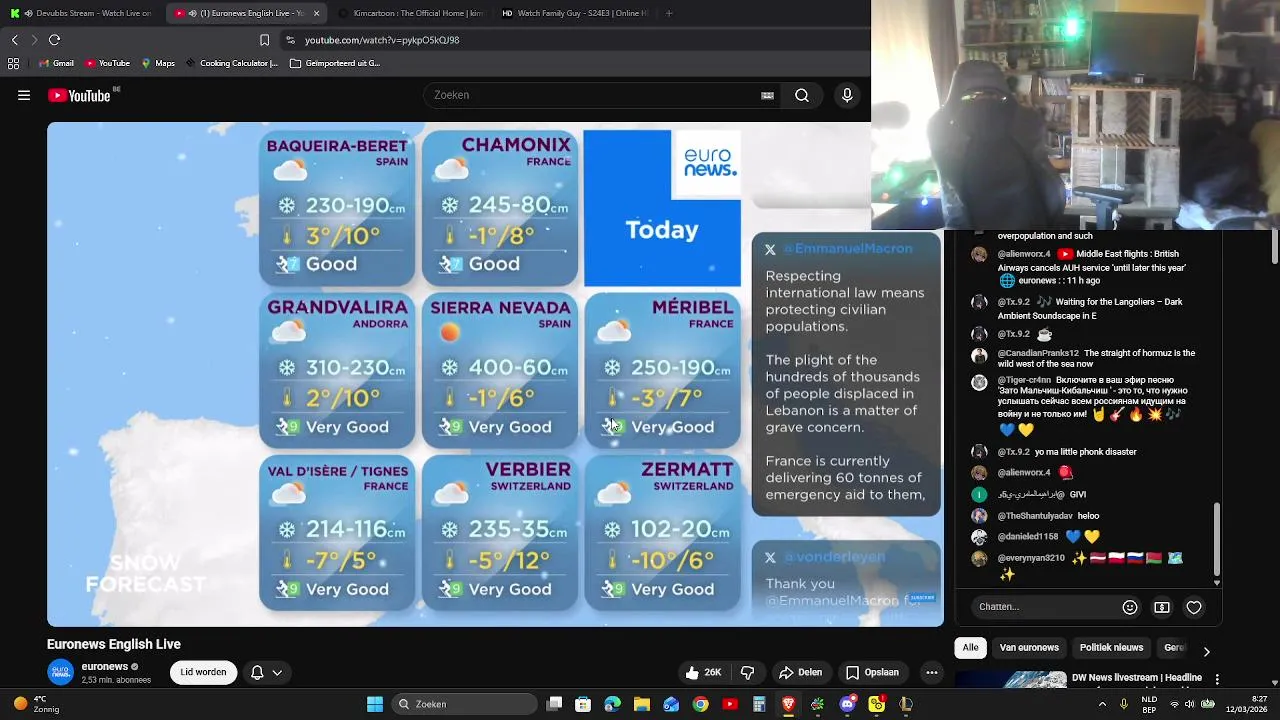
Task: Open the chat emoji picker
Action: (1130, 607)
